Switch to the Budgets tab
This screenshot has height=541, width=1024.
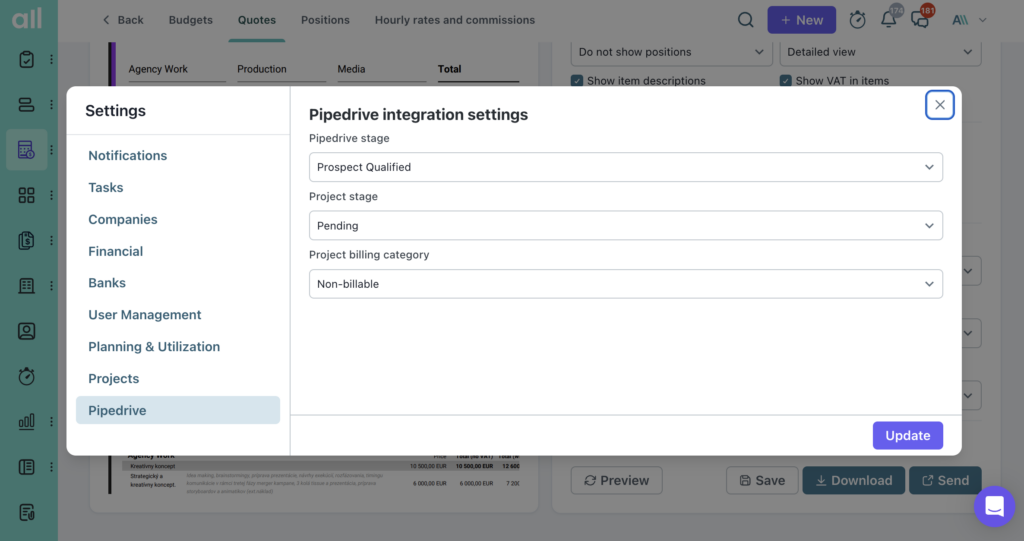[x=191, y=20]
